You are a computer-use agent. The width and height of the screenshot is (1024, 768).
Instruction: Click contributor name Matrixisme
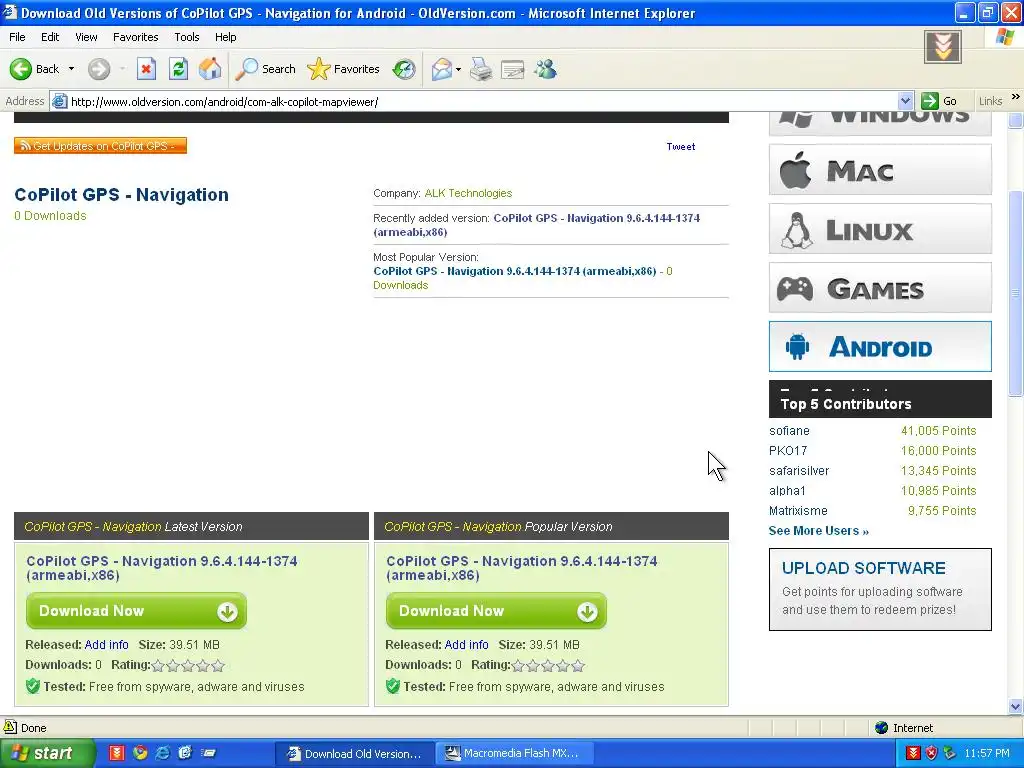pos(798,511)
